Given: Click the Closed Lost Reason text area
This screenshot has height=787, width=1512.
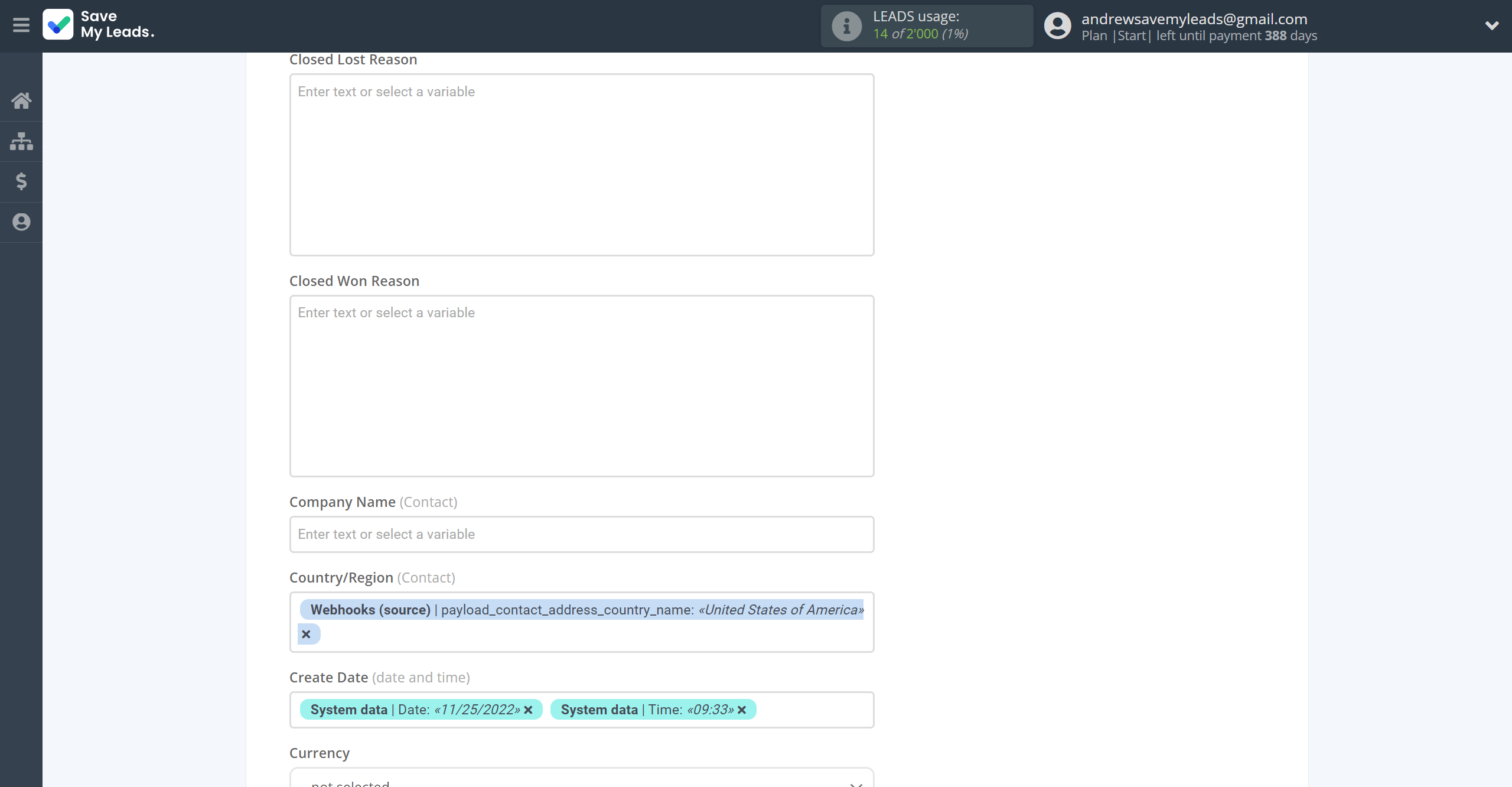Looking at the screenshot, I should tap(582, 165).
